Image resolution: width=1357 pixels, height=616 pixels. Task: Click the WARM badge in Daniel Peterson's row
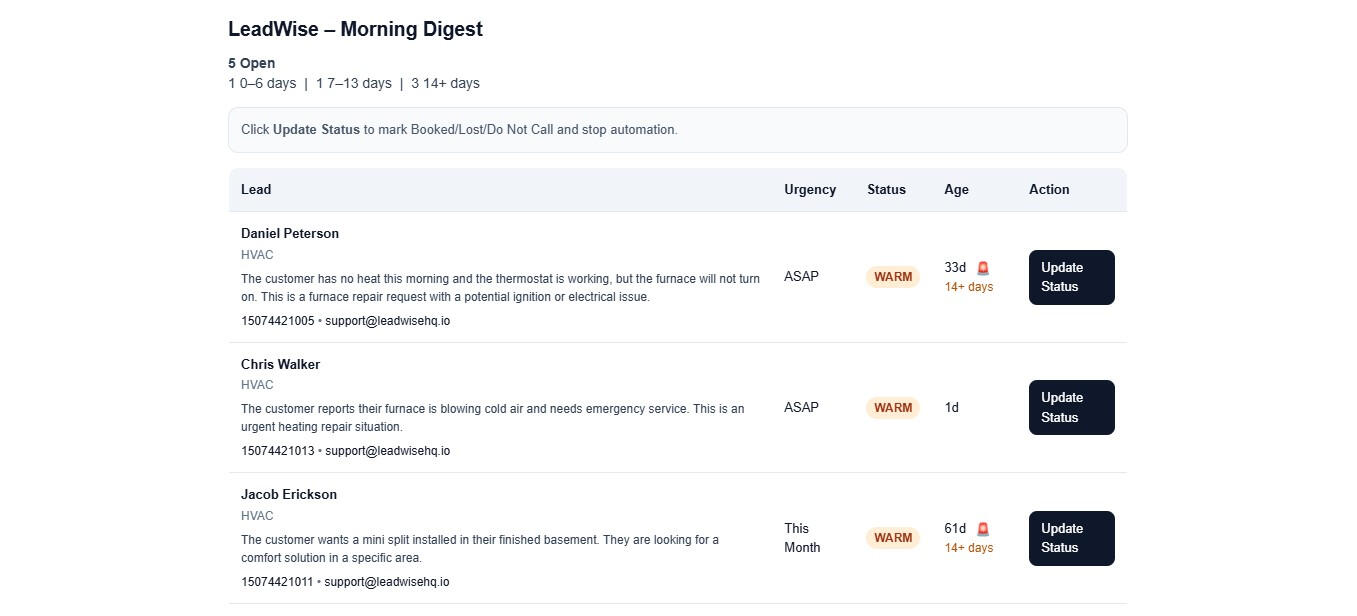(892, 277)
